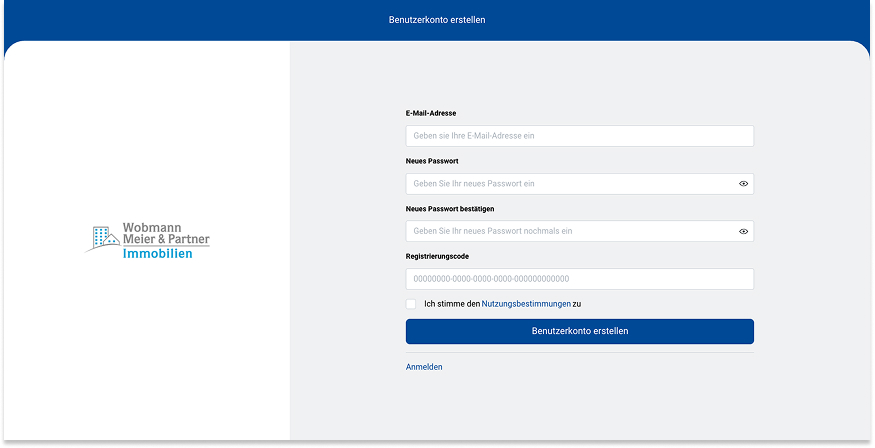Image resolution: width=875 pixels, height=448 pixels.
Task: Click the Wobmann Meier & Partner logo
Action: [x=147, y=240]
